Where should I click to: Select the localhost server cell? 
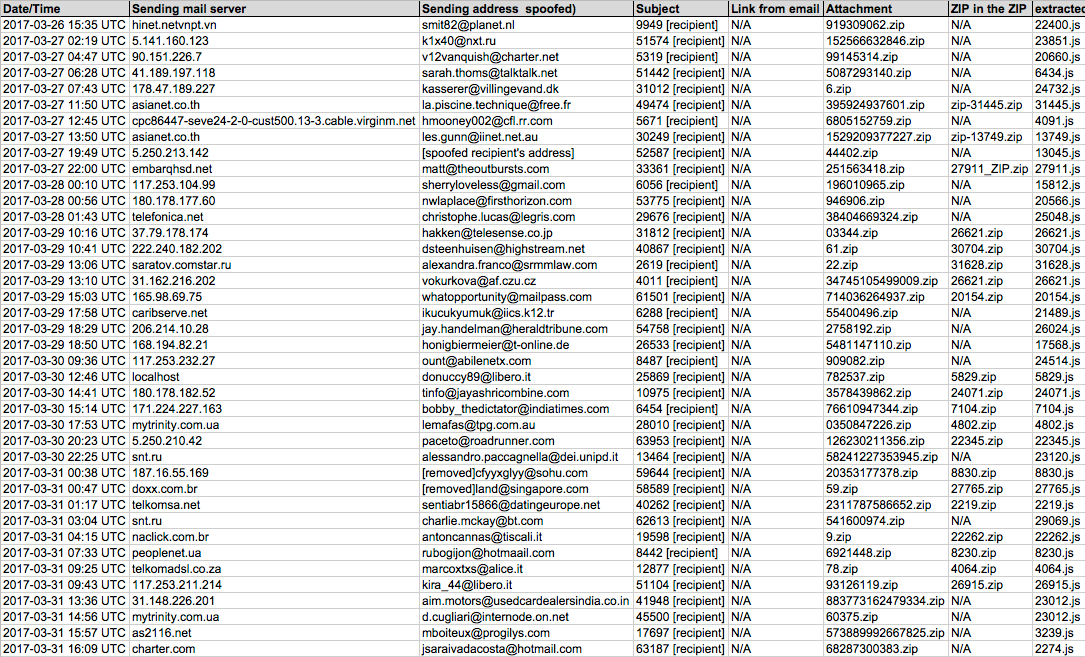click(274, 377)
